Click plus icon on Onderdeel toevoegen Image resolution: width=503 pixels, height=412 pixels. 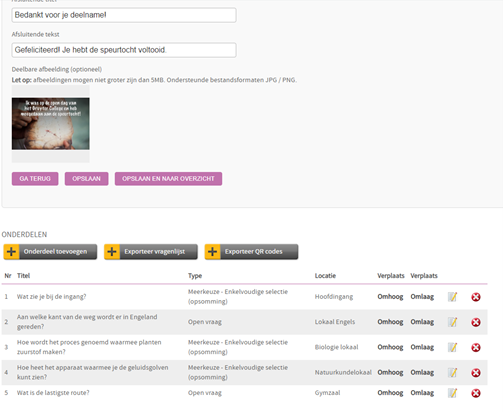(x=11, y=252)
